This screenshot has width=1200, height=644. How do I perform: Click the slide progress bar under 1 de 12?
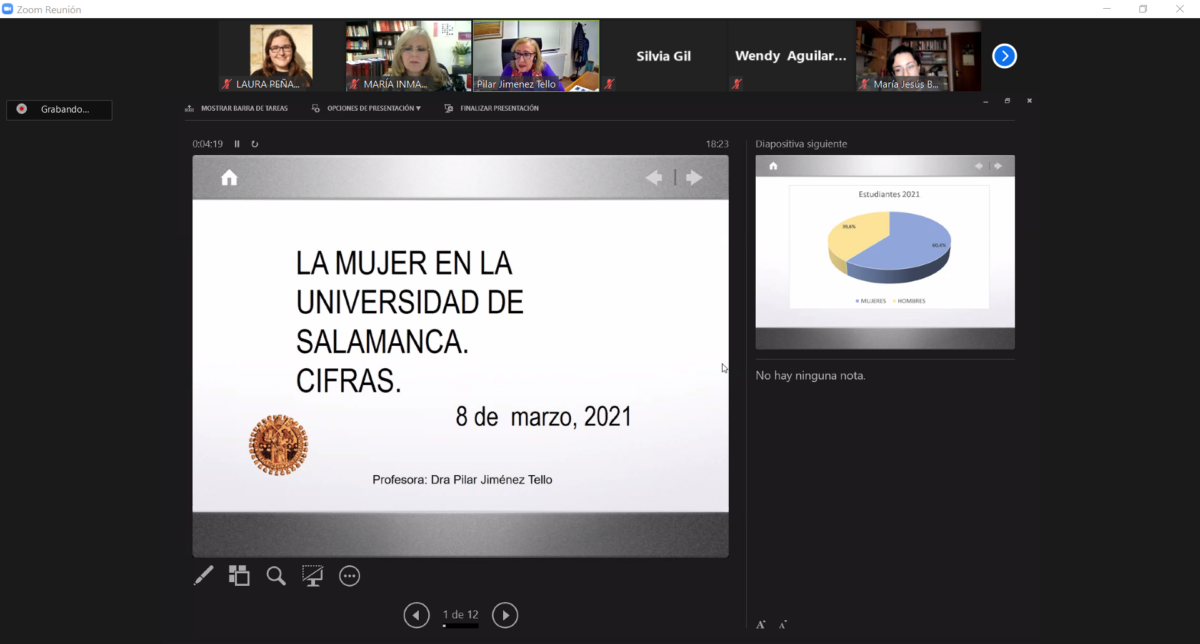tap(460, 626)
